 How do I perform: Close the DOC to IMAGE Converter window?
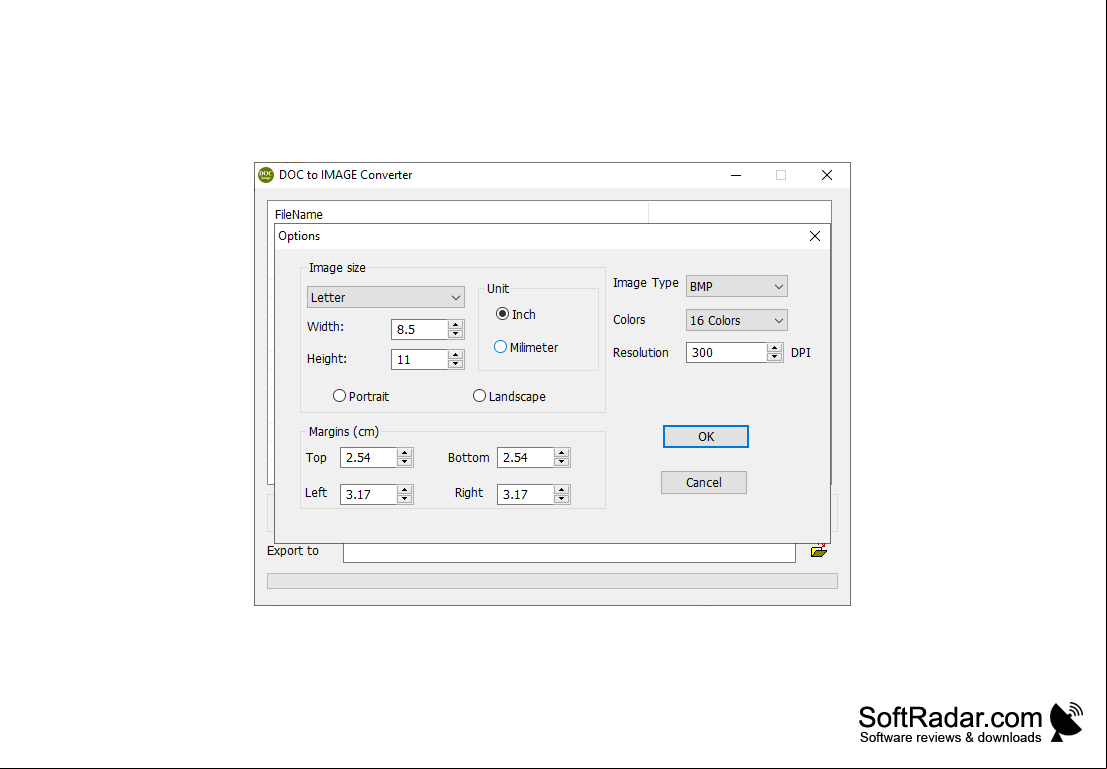[827, 175]
